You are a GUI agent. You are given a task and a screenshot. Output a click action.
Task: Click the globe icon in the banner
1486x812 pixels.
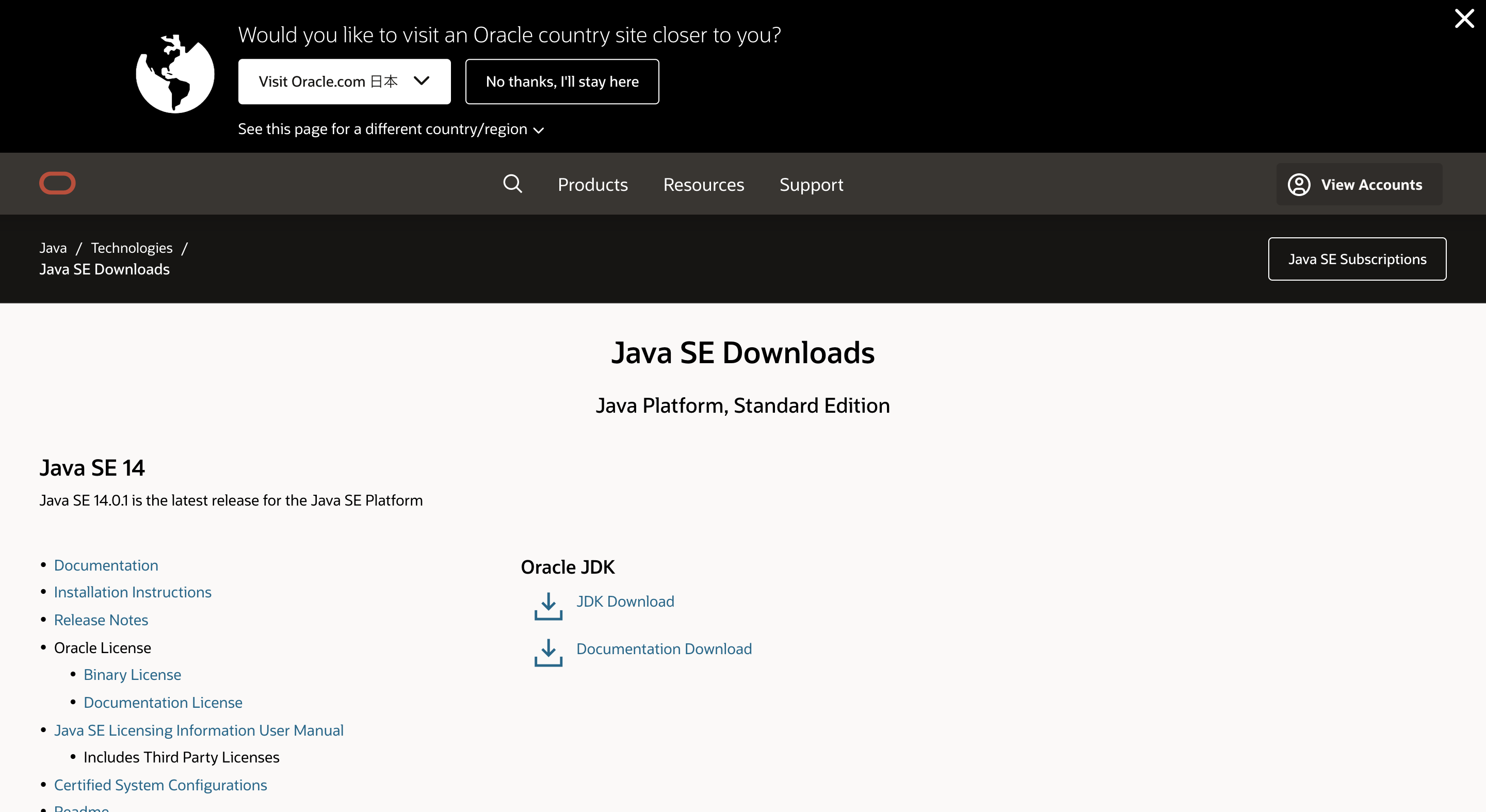[175, 74]
